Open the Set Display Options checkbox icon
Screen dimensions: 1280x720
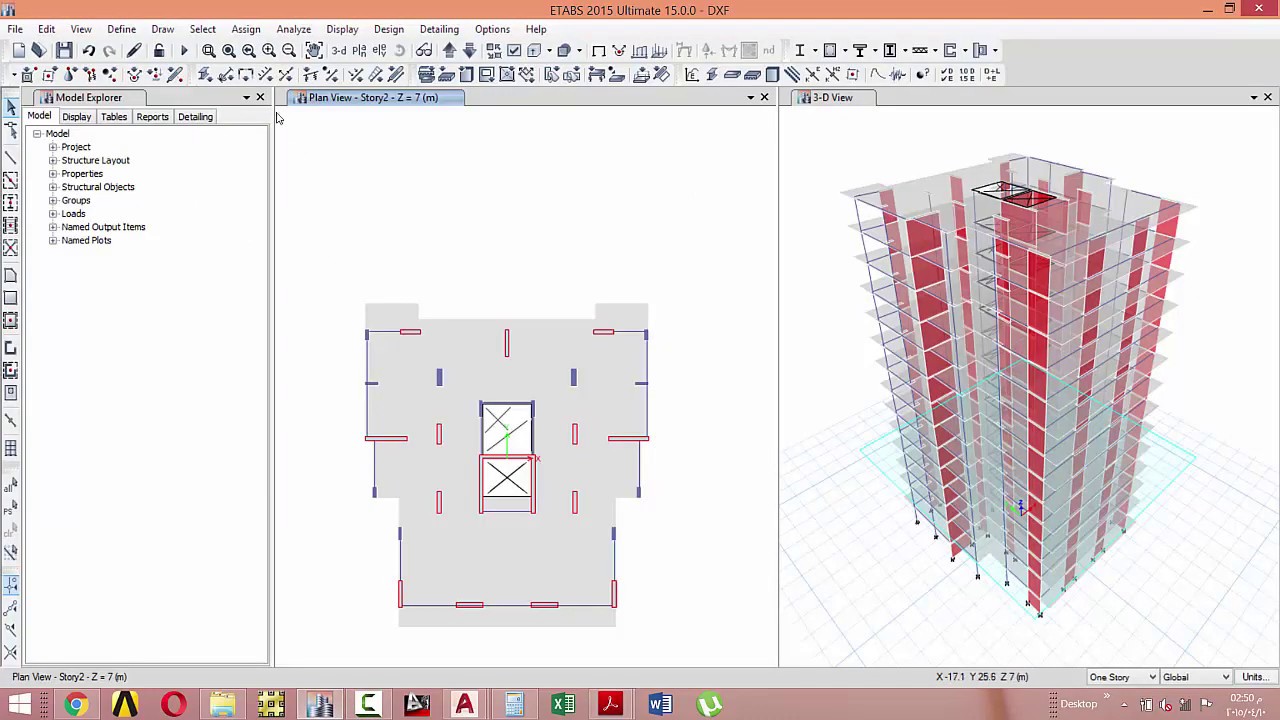coord(514,50)
